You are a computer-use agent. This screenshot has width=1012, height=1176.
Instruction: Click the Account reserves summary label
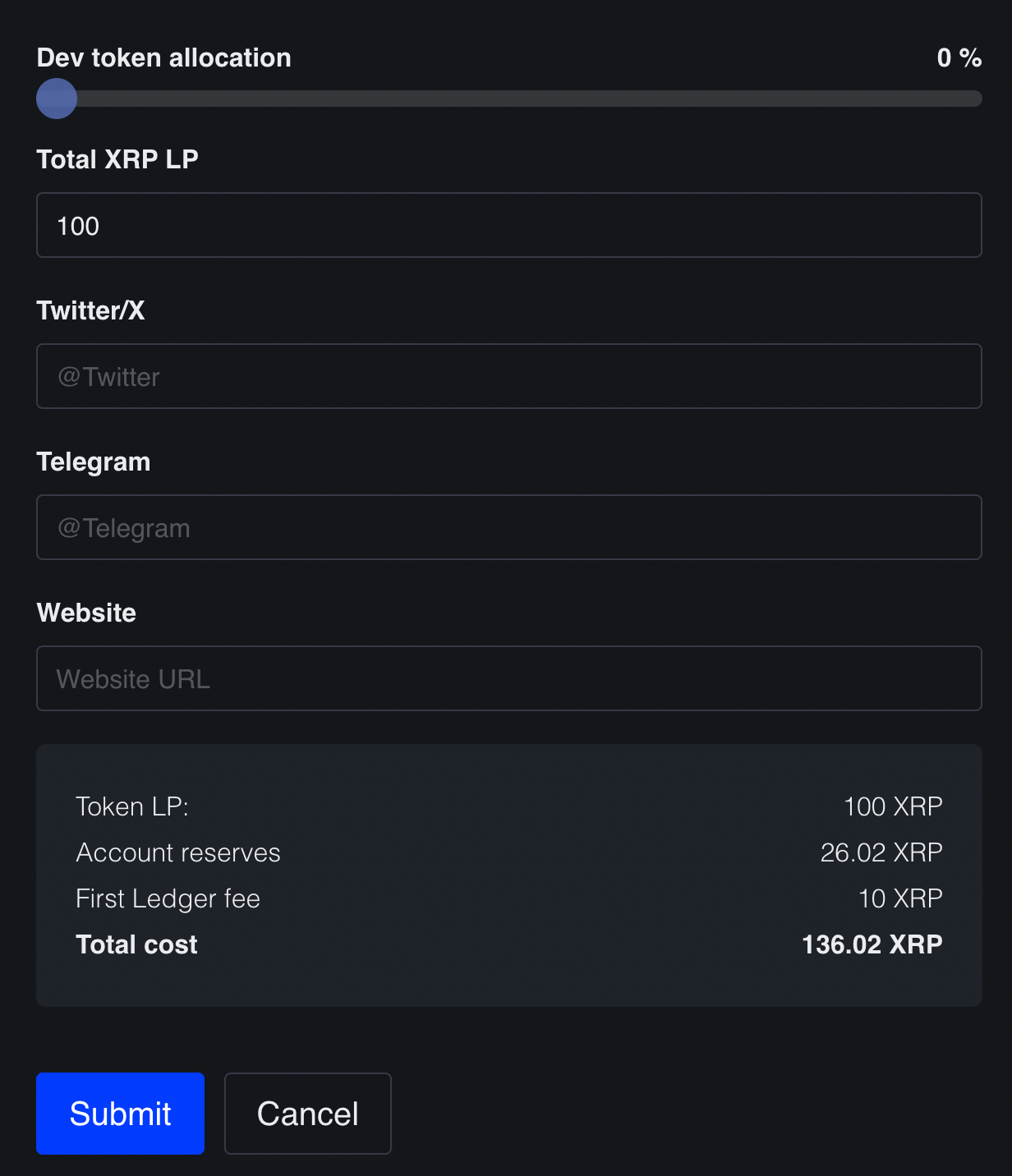(x=178, y=852)
